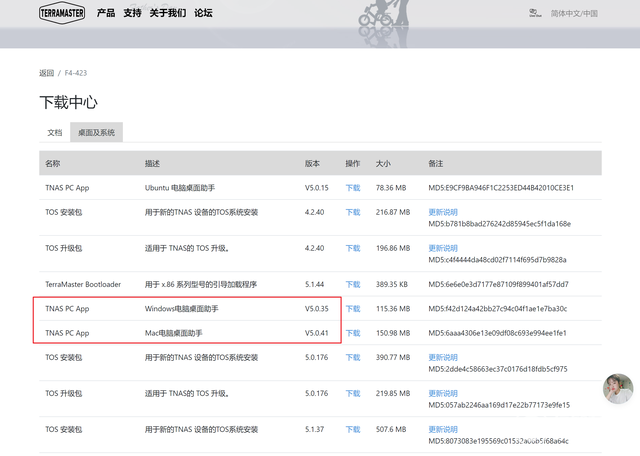
Task: Click the 78.36 MB size cell
Action: coord(391,188)
